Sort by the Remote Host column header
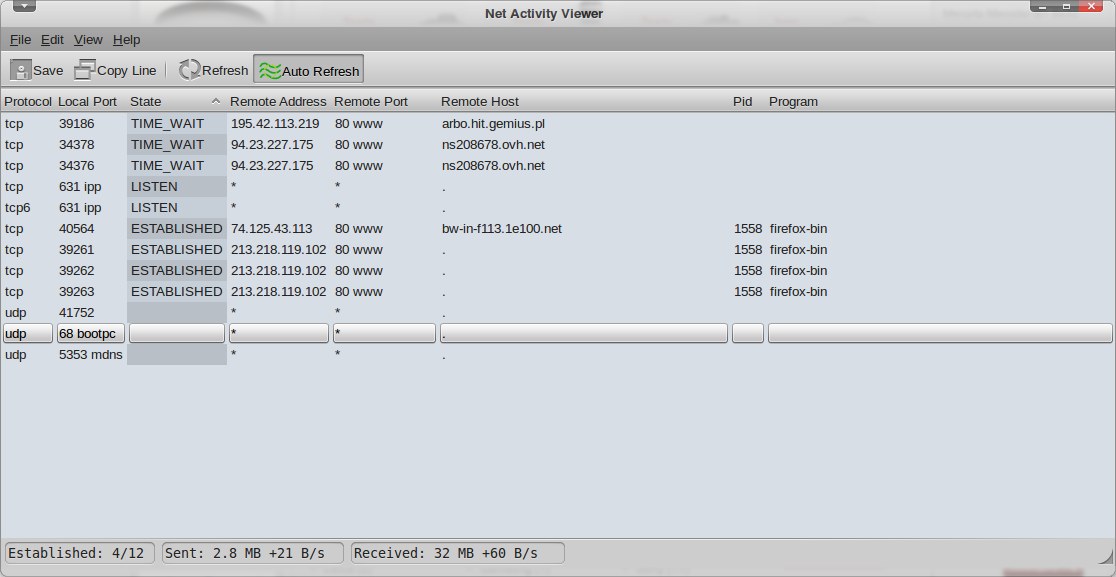 (584, 101)
